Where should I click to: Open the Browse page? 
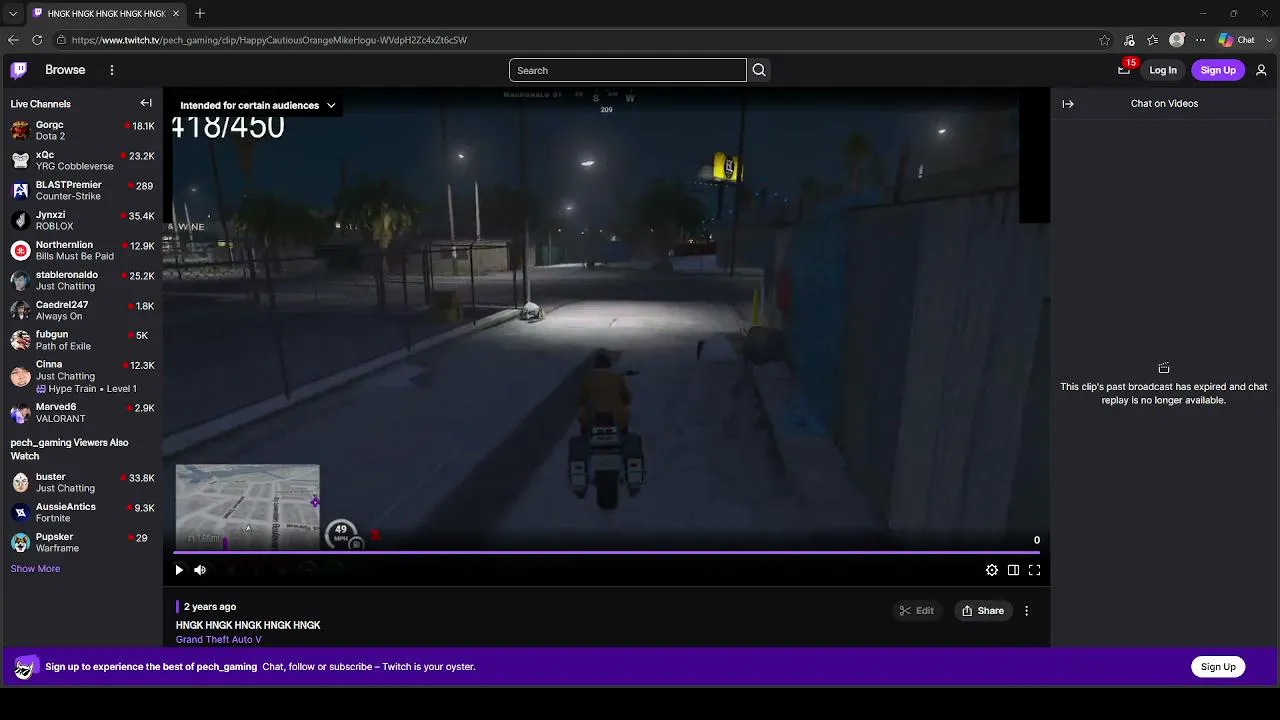tap(65, 70)
